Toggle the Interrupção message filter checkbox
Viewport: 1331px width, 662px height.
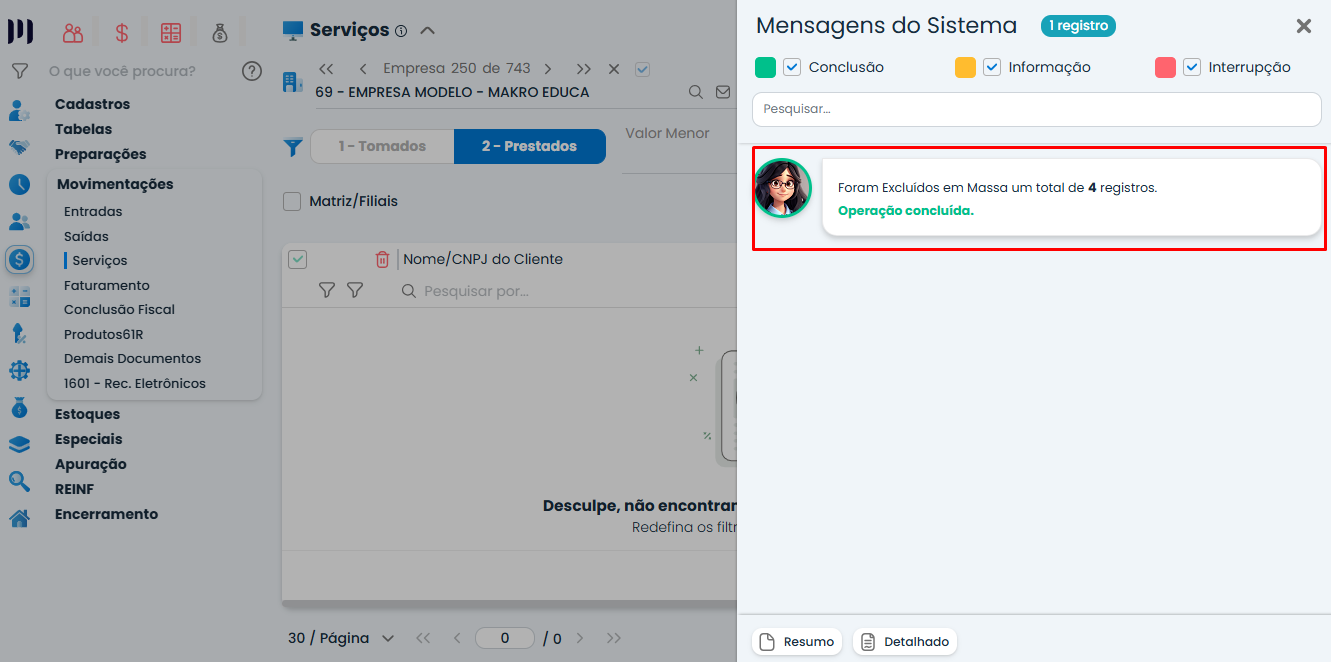point(1192,68)
